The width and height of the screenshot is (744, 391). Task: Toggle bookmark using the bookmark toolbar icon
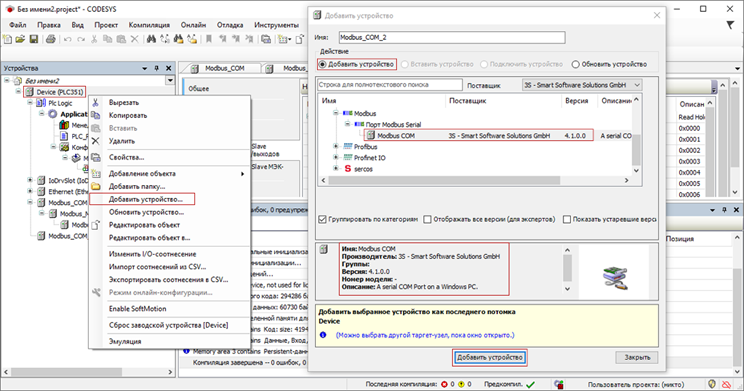pyautogui.click(x=209, y=39)
